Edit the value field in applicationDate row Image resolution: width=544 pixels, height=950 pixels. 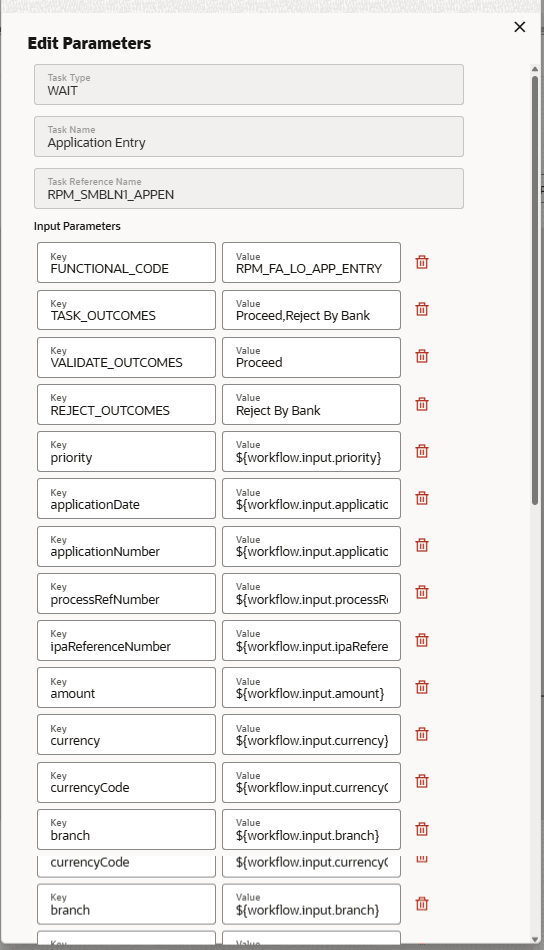coord(311,499)
